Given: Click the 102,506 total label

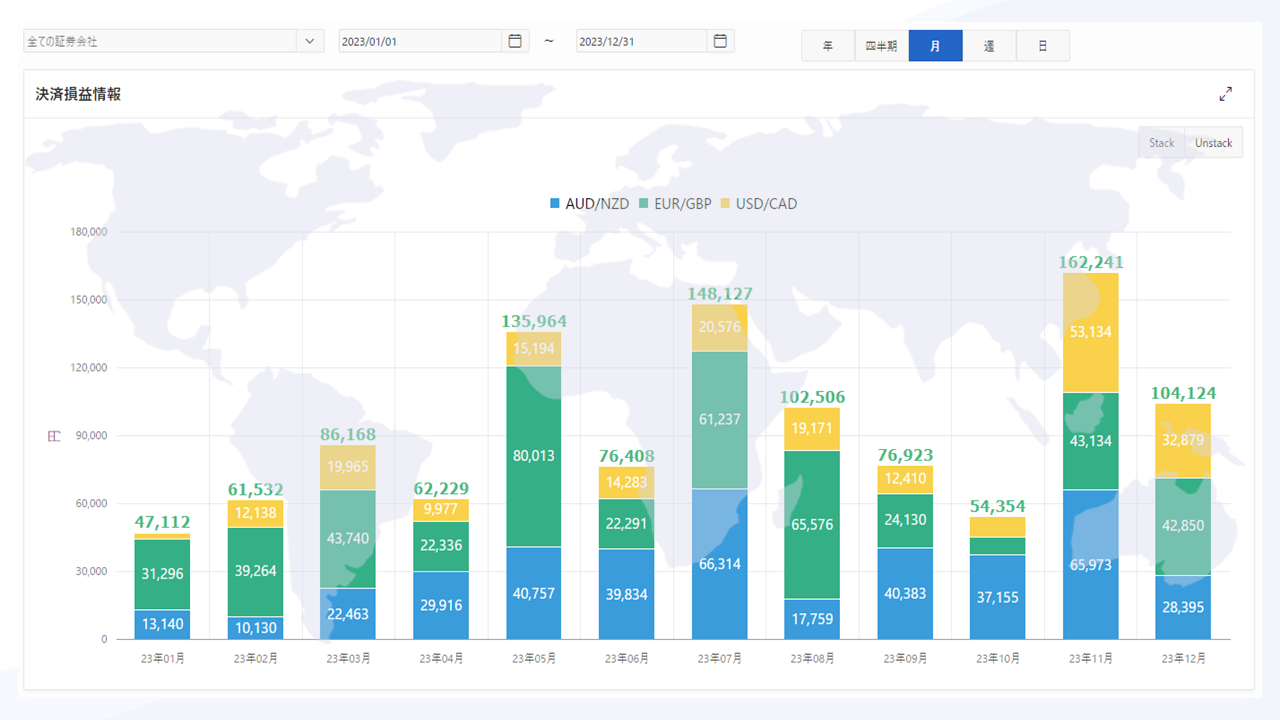Looking at the screenshot, I should click(x=812, y=397).
